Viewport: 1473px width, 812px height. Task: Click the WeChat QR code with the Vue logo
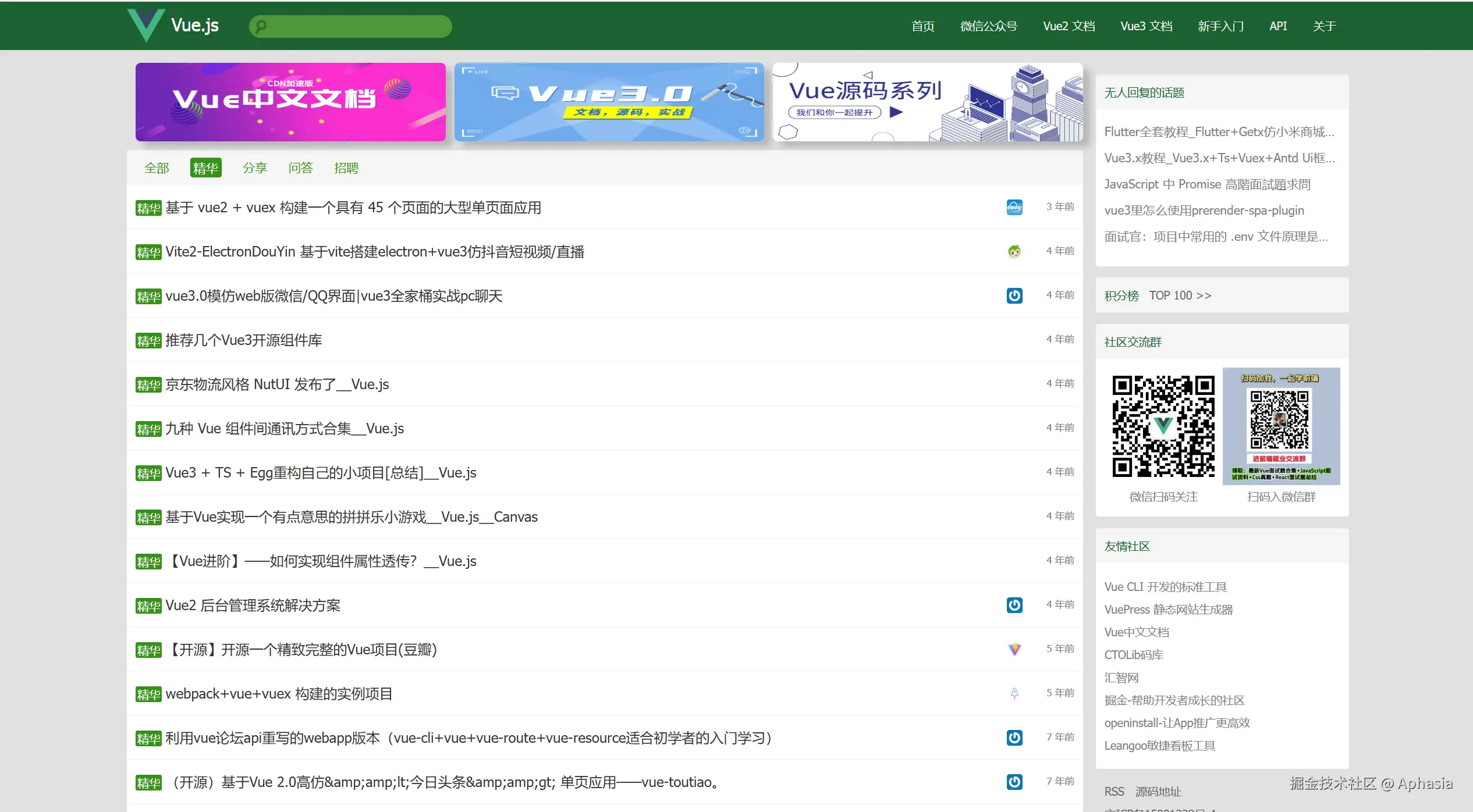[1163, 426]
